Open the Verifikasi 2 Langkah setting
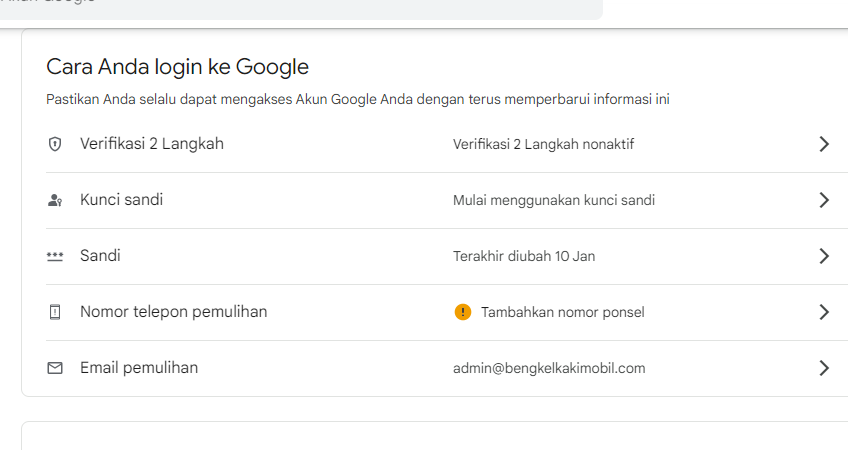Screen dimensions: 848x450 152,144
